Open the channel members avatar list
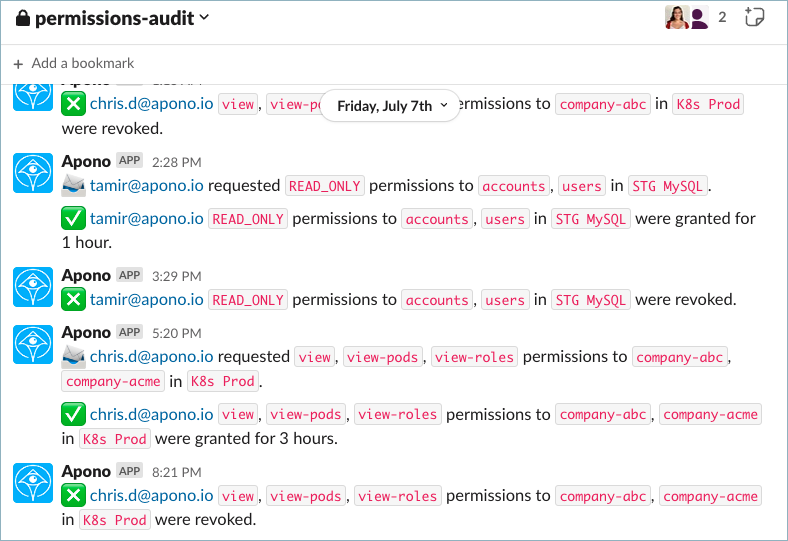The width and height of the screenshot is (788, 541). coord(687,17)
